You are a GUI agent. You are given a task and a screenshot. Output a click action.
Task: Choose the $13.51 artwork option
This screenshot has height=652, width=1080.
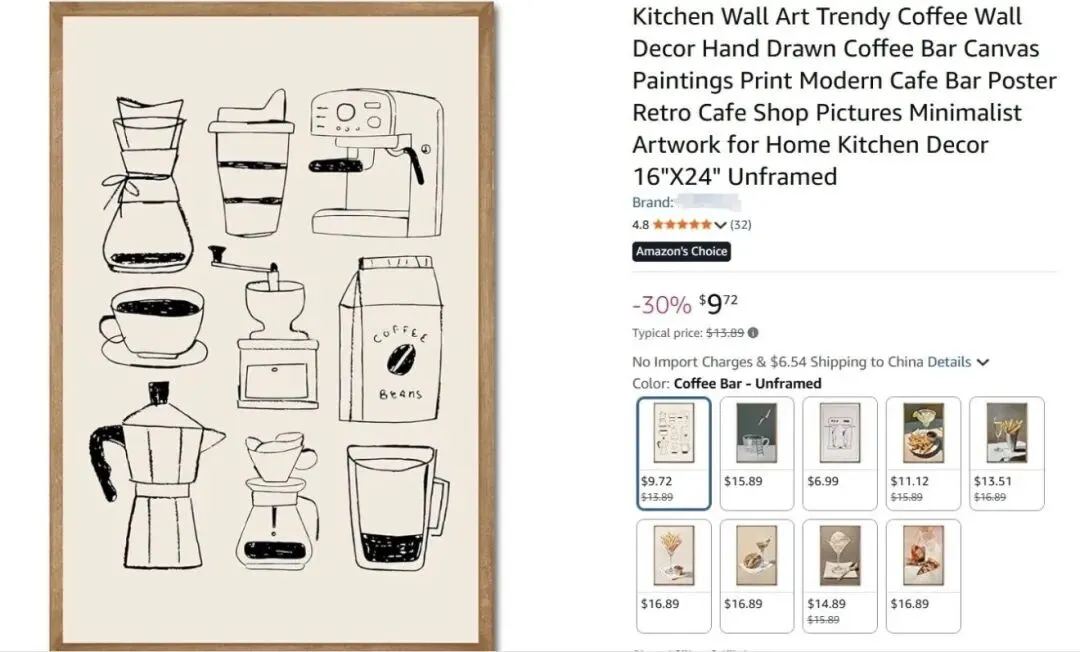(1007, 453)
